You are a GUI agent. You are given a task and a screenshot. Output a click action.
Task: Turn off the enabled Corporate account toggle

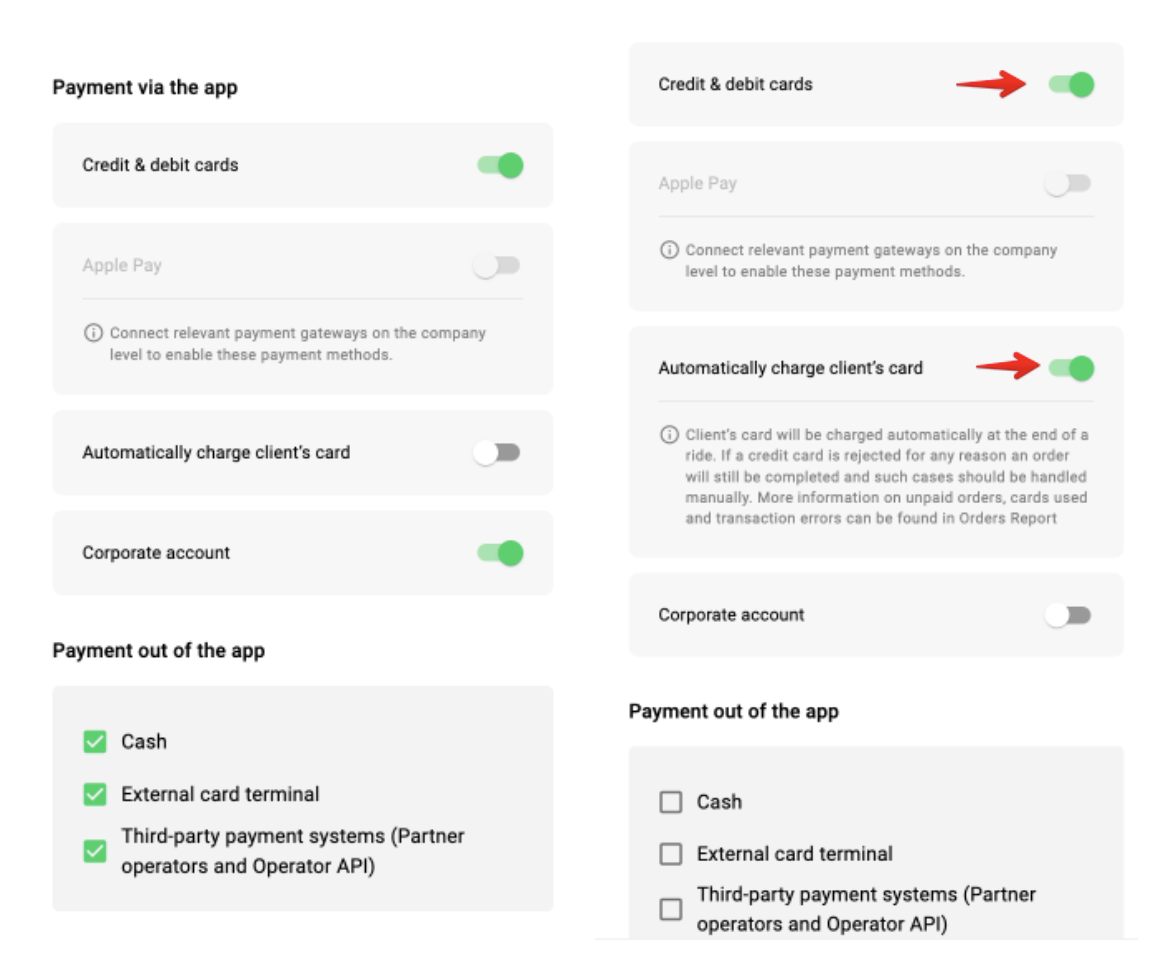(500, 553)
